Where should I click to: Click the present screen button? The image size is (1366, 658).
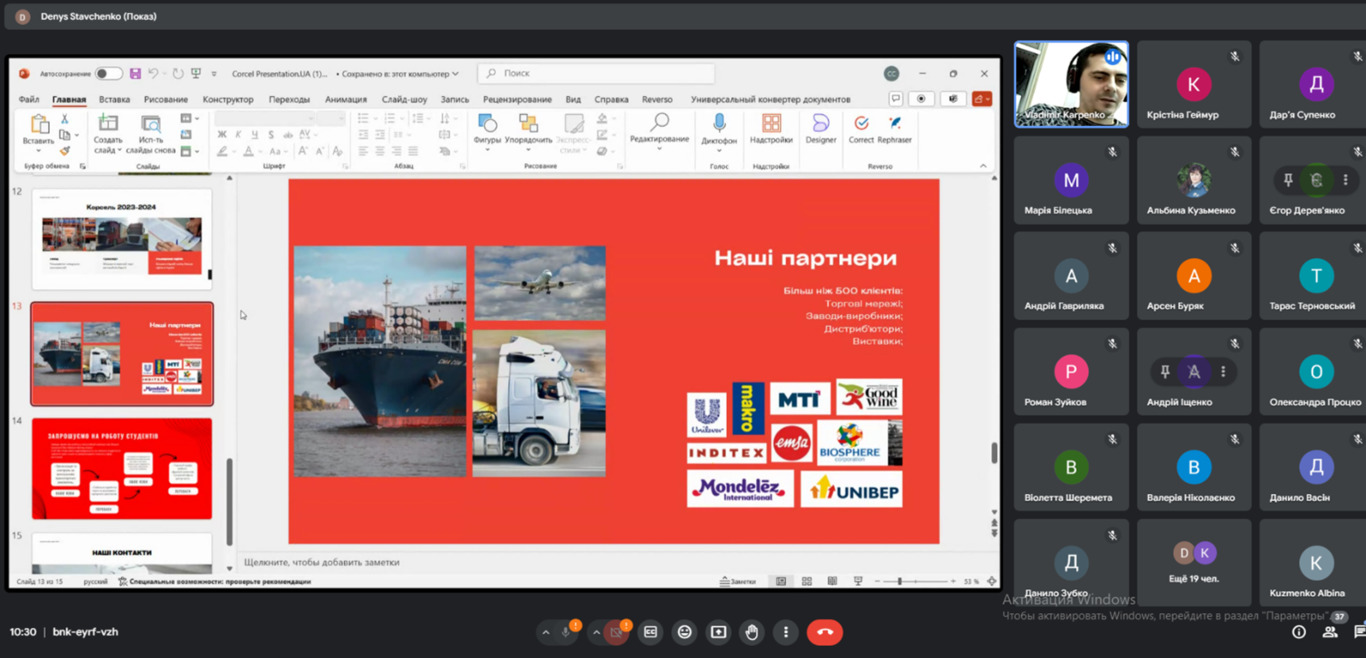pyautogui.click(x=718, y=632)
